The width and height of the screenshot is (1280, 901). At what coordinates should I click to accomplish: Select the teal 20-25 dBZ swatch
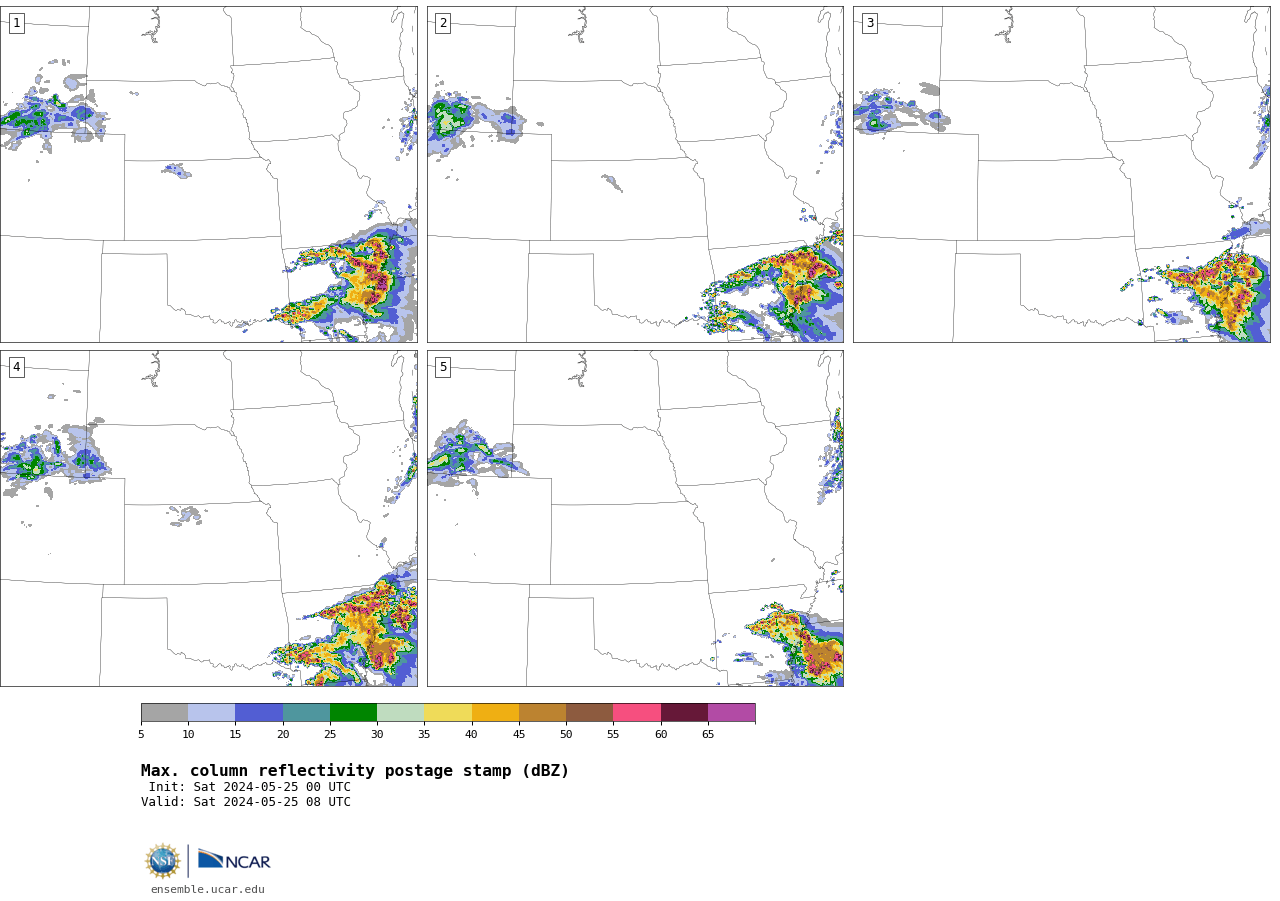point(306,713)
